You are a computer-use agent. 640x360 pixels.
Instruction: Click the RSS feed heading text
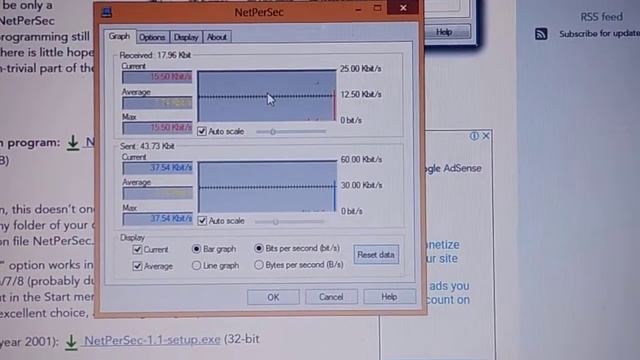[601, 17]
